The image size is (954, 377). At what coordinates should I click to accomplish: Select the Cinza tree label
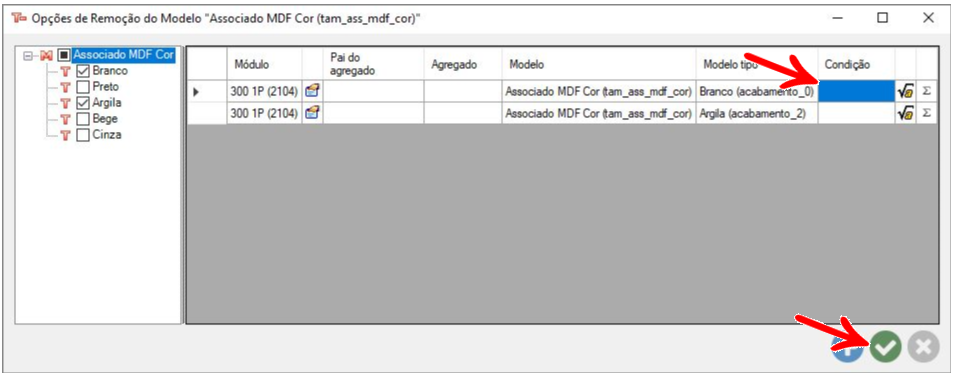(x=107, y=135)
